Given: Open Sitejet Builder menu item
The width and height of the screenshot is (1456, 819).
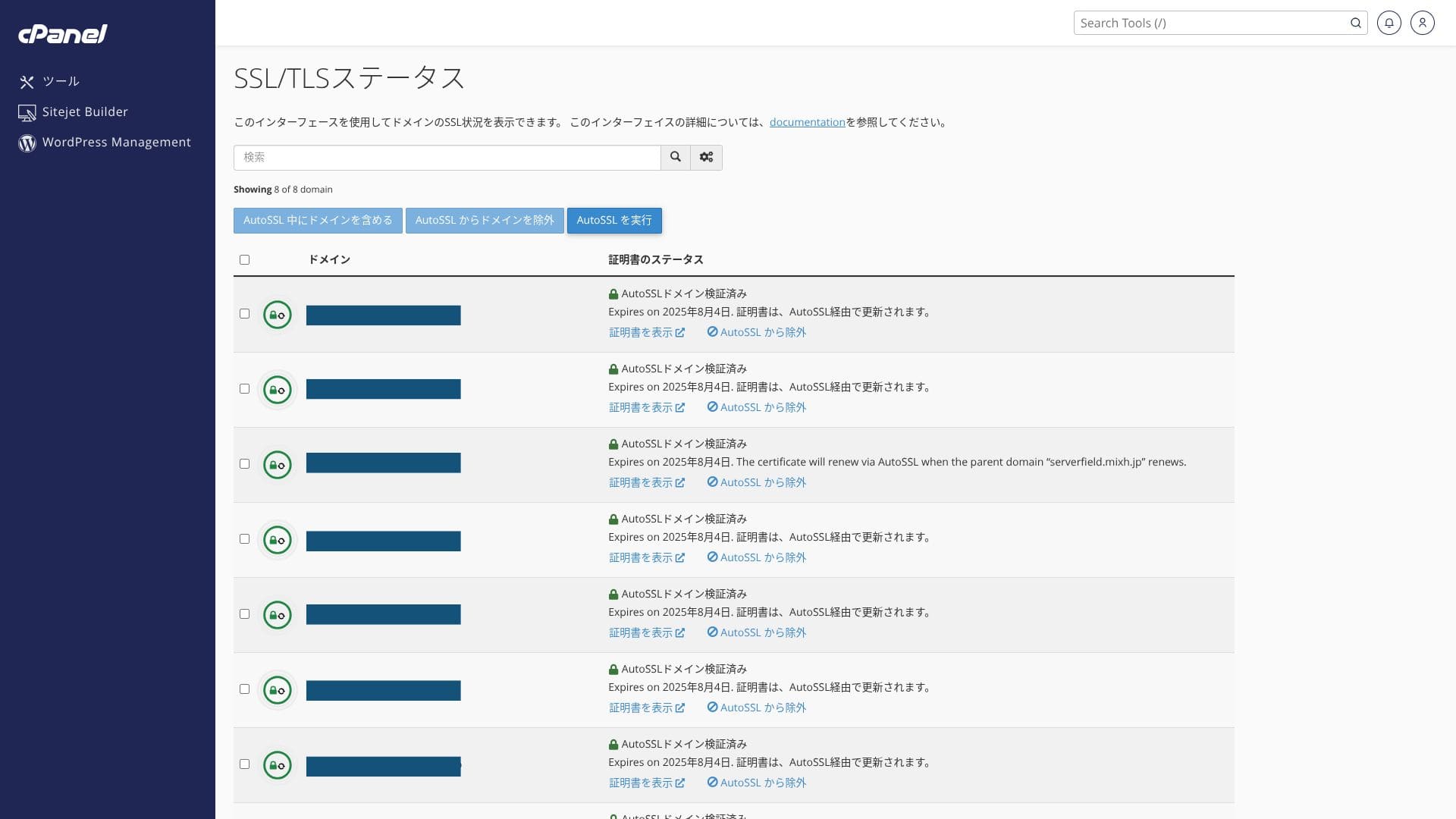Looking at the screenshot, I should (x=85, y=111).
